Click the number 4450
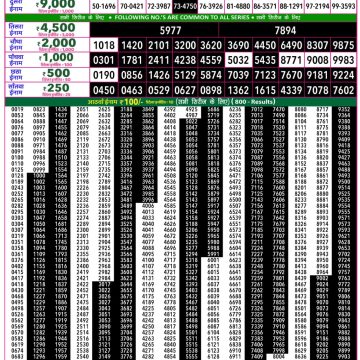This screenshot has height=360, width=360. point(265,45)
